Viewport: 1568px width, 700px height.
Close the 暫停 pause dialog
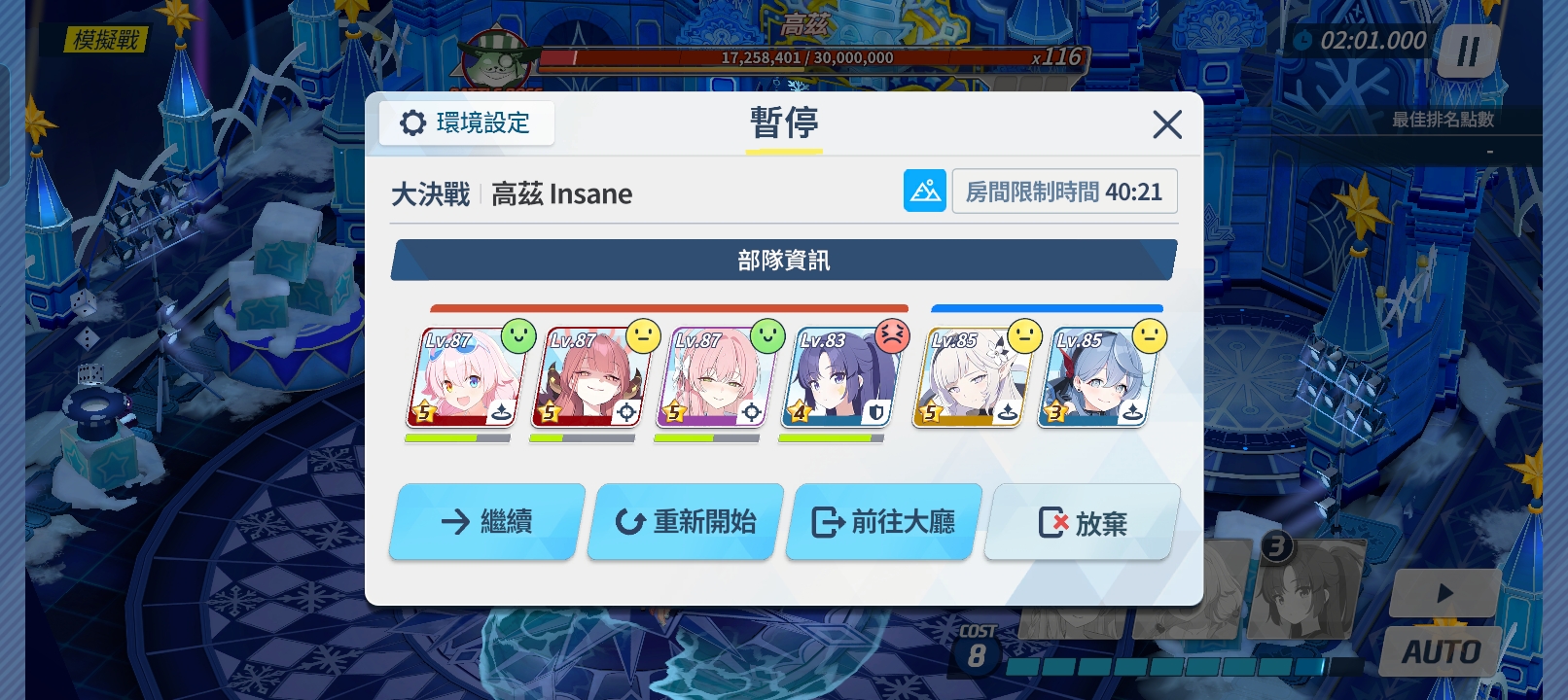pos(1166,124)
